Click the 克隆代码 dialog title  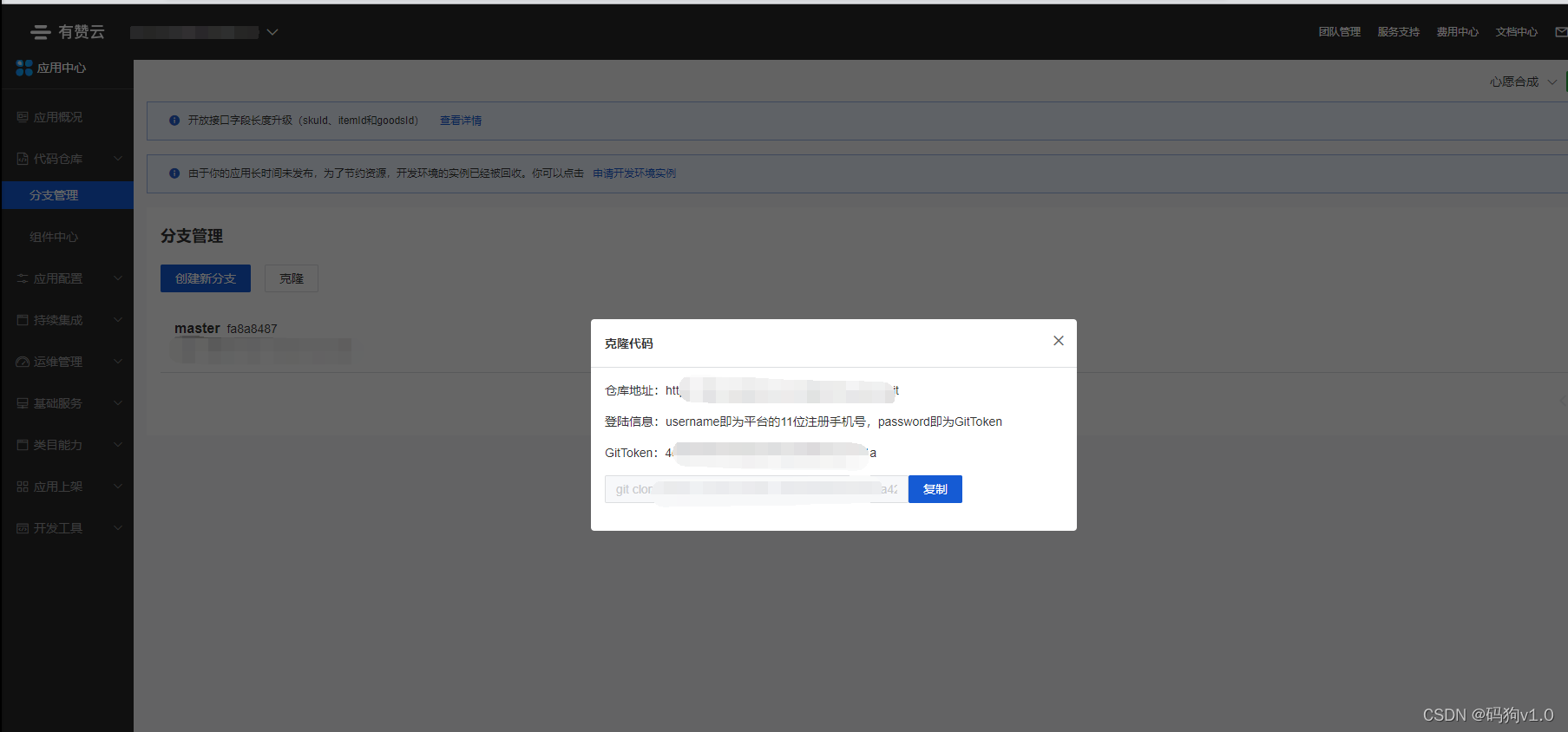pyautogui.click(x=629, y=343)
